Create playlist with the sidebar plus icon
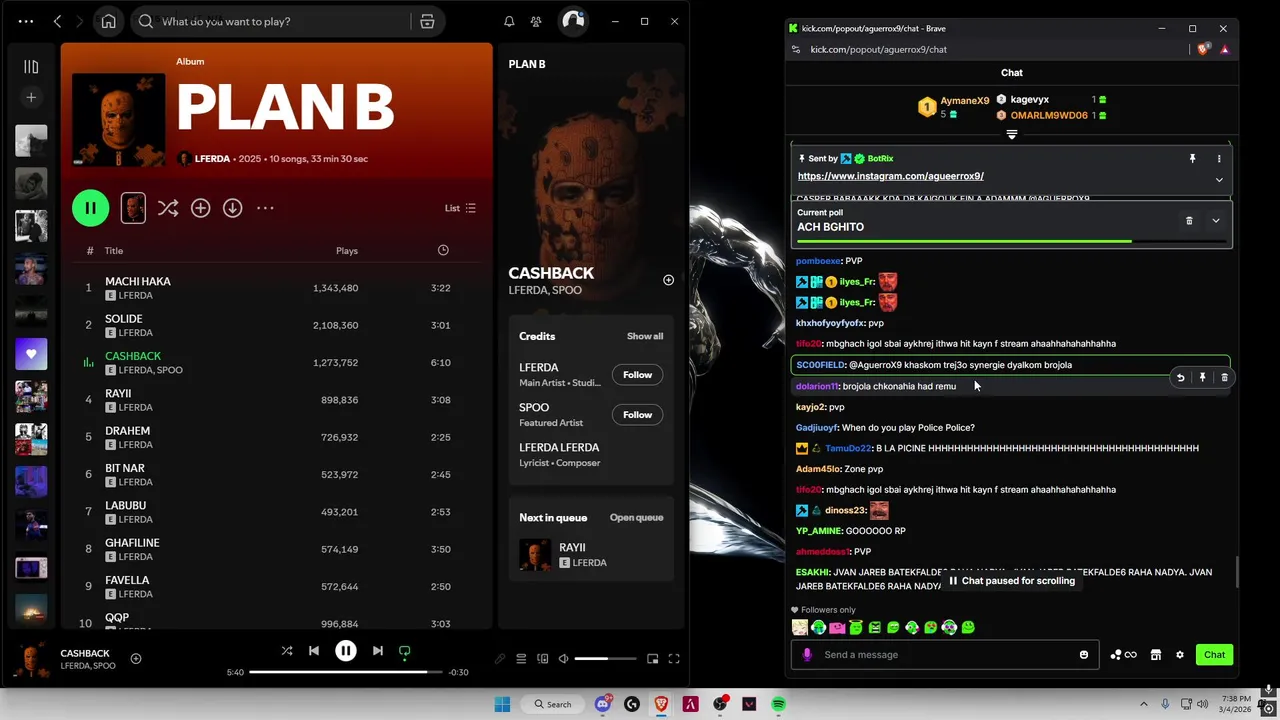The height and width of the screenshot is (720, 1280). (x=31, y=97)
